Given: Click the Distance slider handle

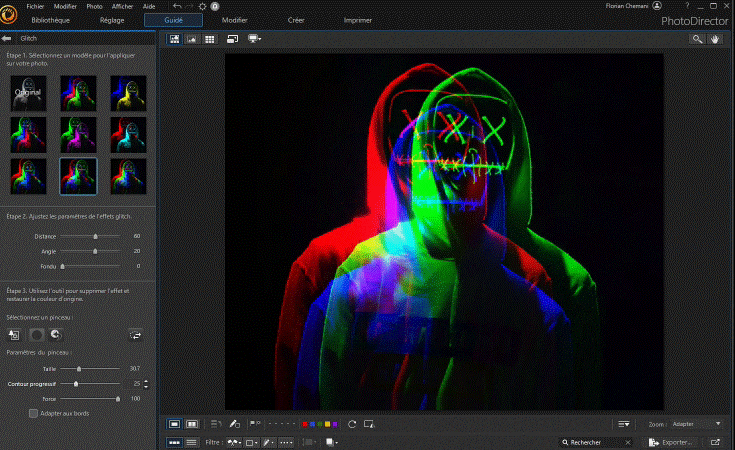Looking at the screenshot, I should 96,236.
